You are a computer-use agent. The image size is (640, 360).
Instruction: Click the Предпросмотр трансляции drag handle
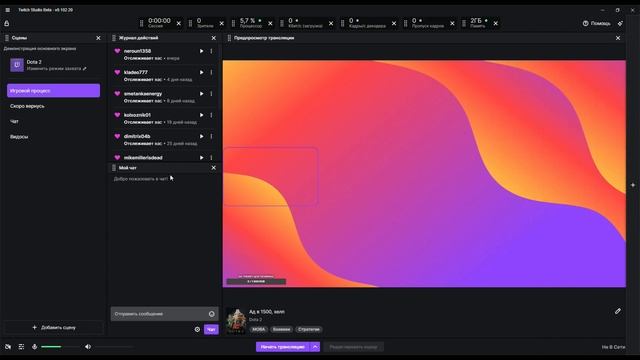229,38
